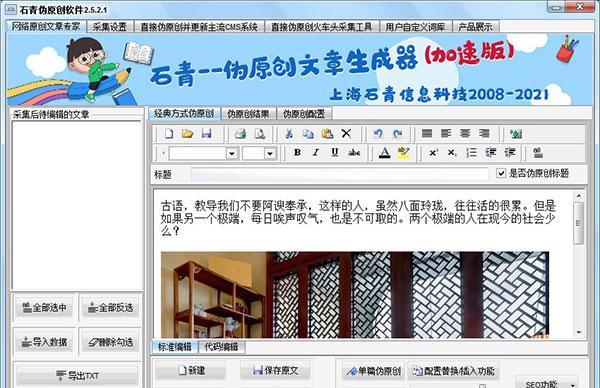600x388 pixels.
Task: Toggle italic formatting
Action: click(x=316, y=153)
